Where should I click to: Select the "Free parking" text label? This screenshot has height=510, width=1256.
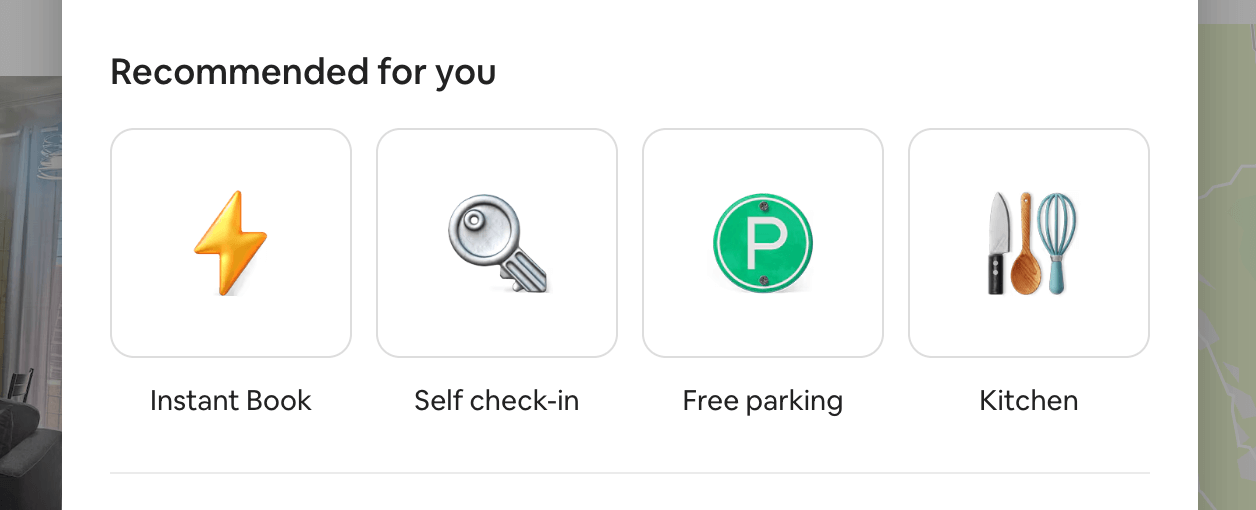click(763, 401)
